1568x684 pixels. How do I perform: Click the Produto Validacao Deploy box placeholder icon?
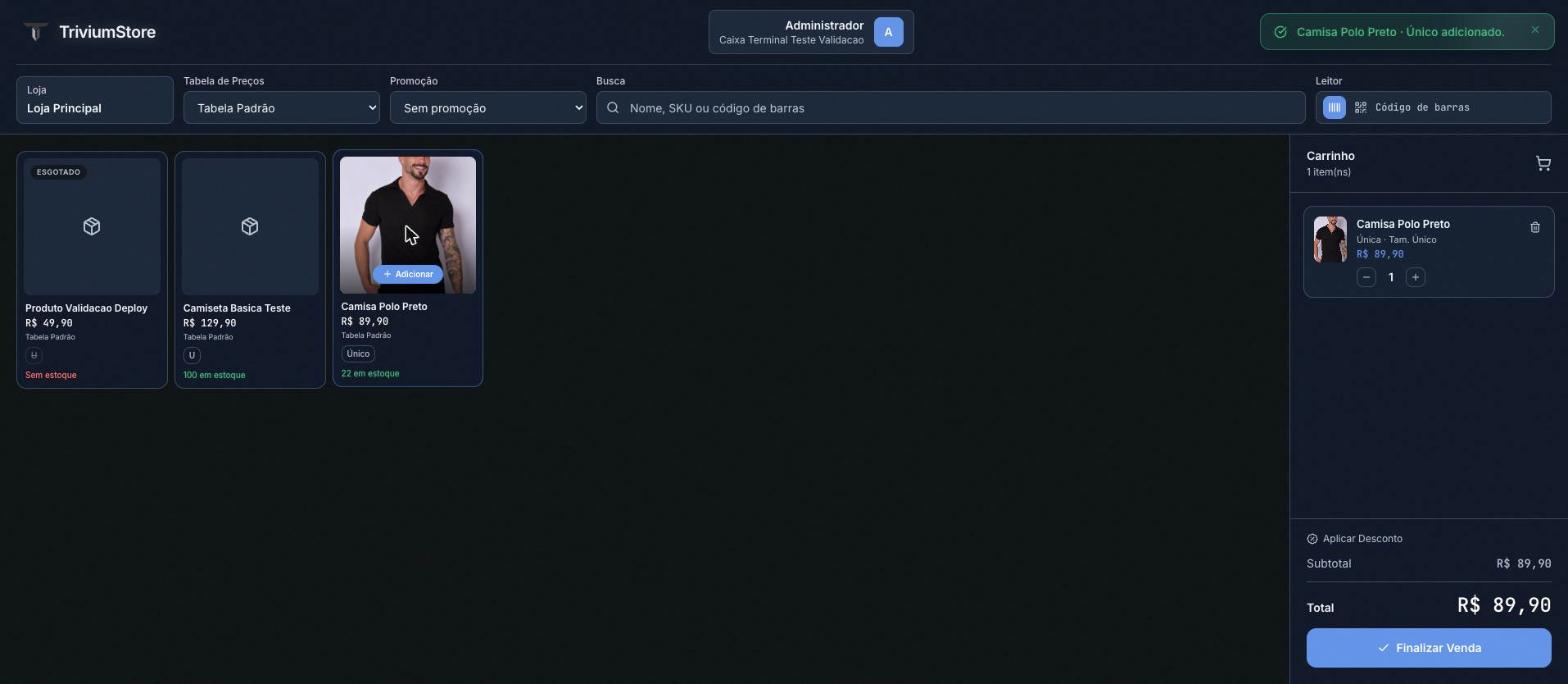[92, 226]
